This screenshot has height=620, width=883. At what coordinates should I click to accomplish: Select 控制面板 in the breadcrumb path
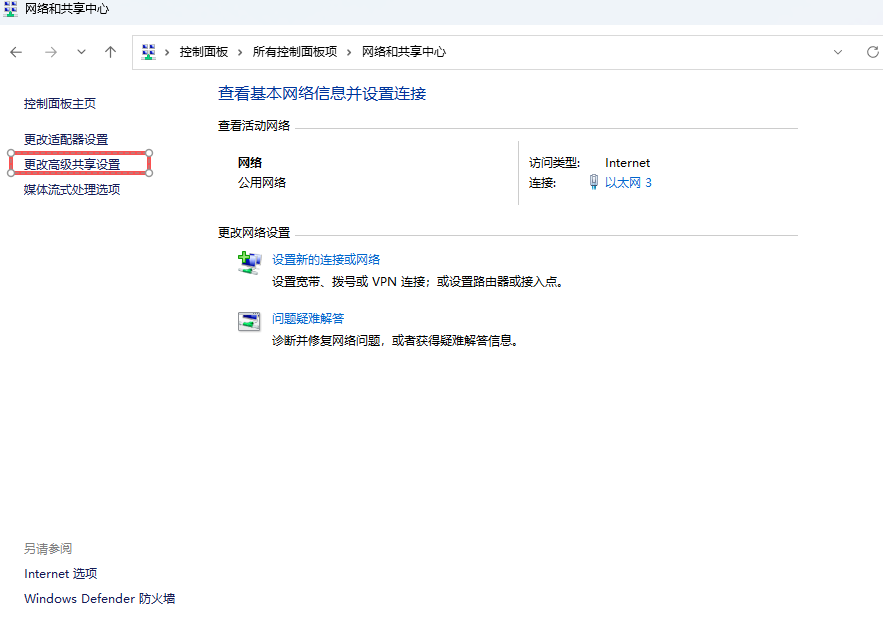[x=204, y=52]
